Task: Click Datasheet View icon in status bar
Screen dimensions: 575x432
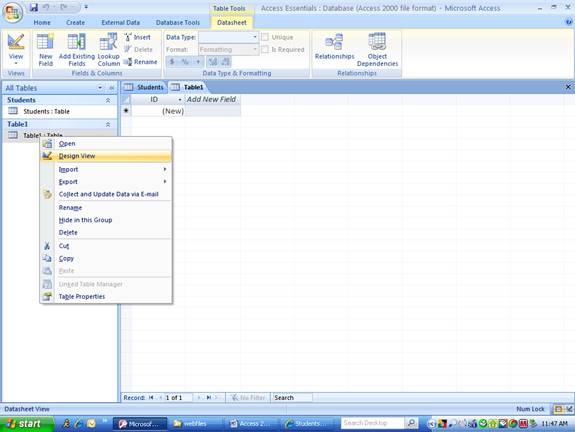Action: pyautogui.click(x=558, y=409)
